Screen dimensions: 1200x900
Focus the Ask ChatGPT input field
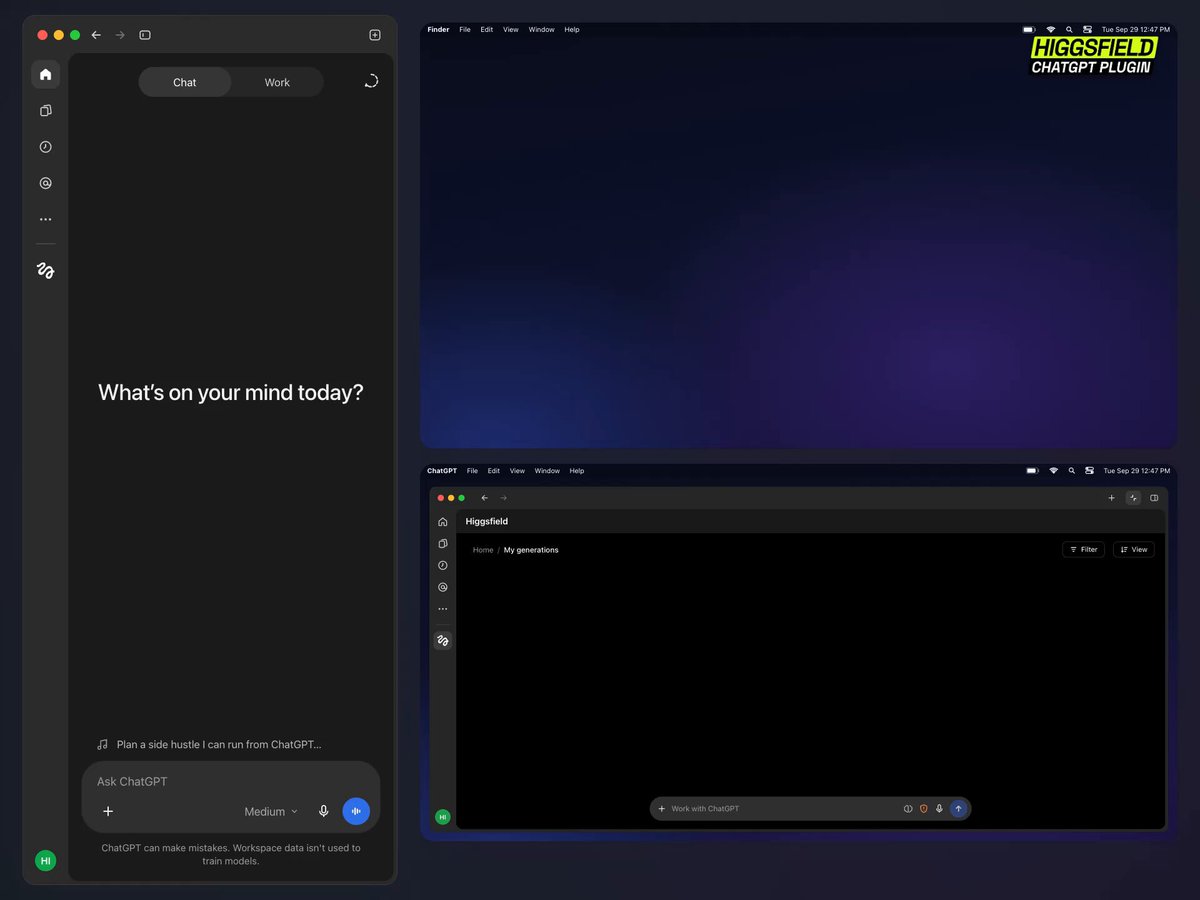pos(231,781)
